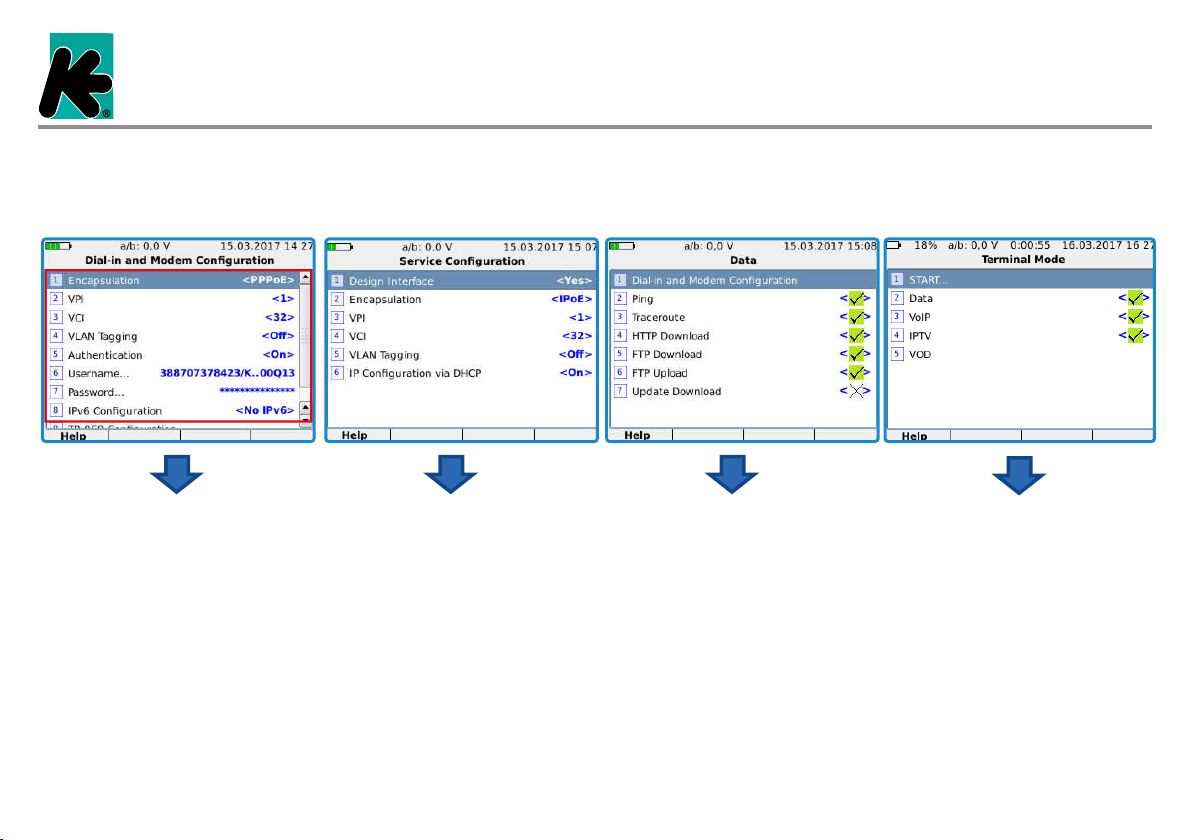Uncheck FTP Upload in the Data screen
The image size is (1192, 840).
[855, 372]
